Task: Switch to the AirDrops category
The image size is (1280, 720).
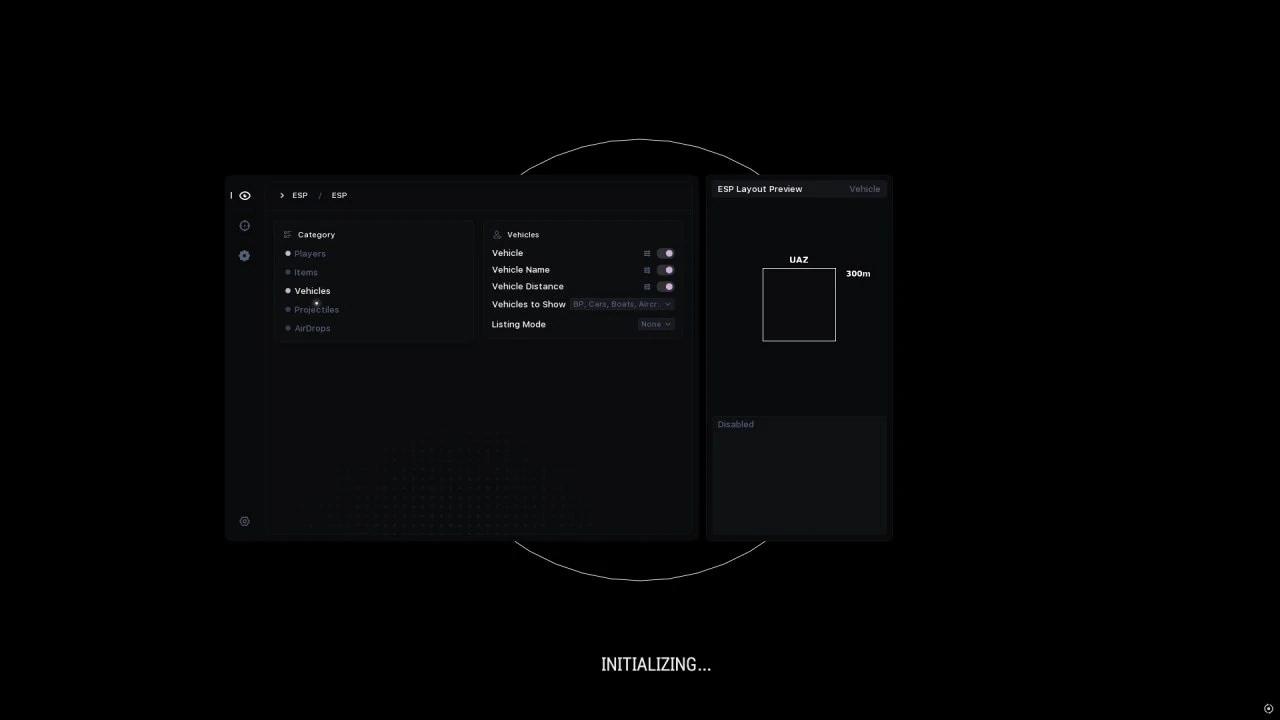Action: click(312, 328)
